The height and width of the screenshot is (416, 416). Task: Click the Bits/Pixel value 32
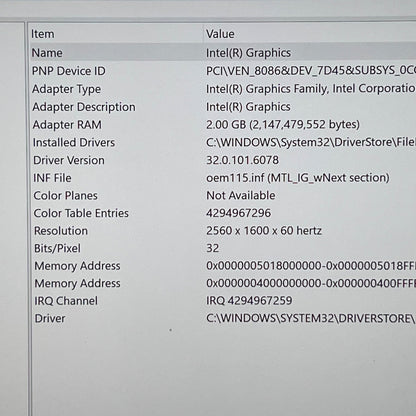click(x=213, y=248)
